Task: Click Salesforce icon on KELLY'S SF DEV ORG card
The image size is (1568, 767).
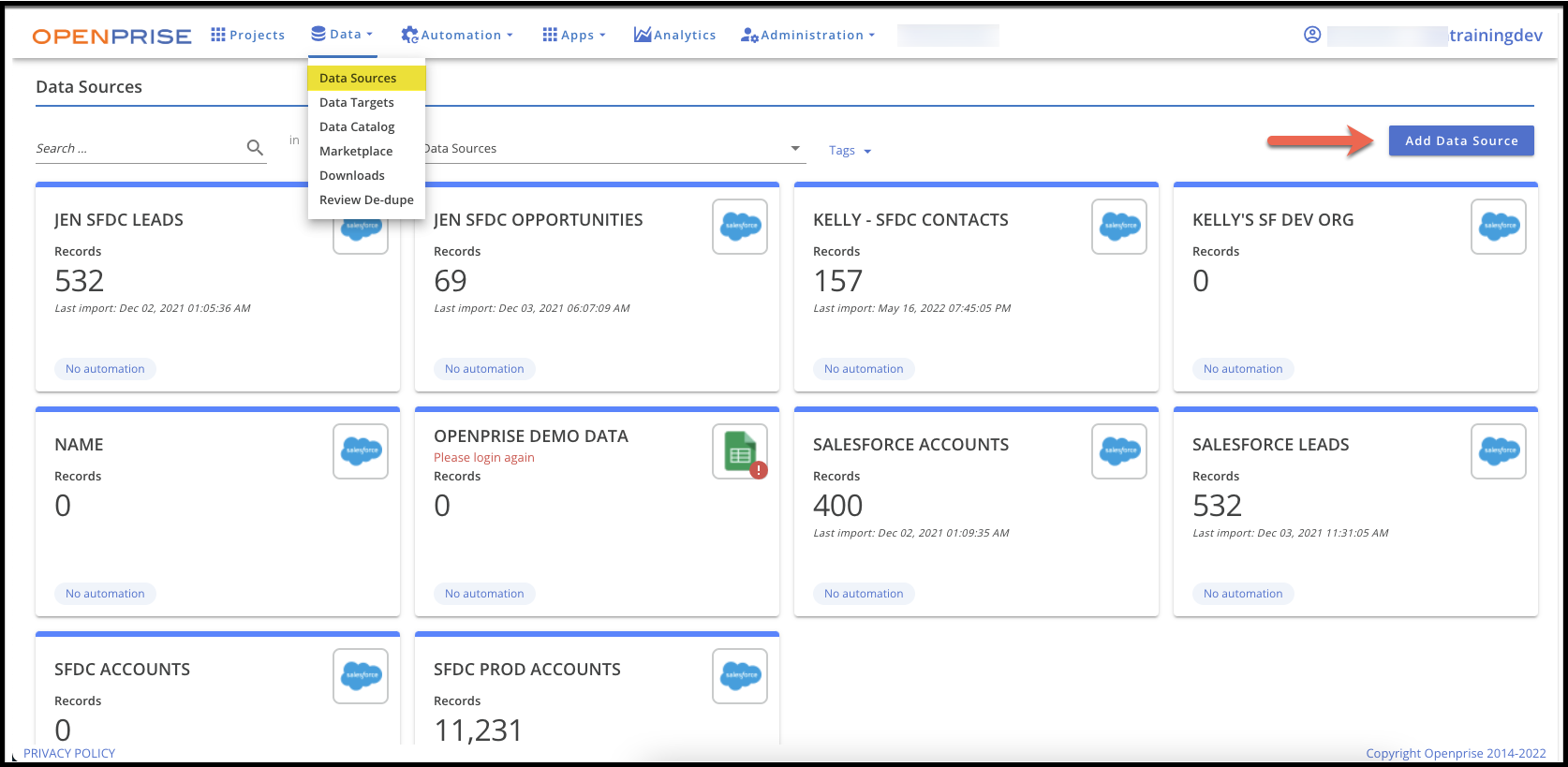Action: tap(1499, 226)
